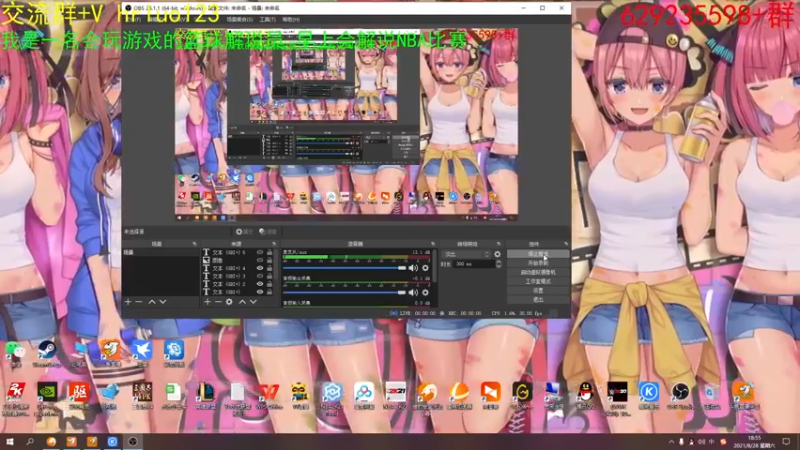Click 麦克风/Aux blue volume slider
This screenshot has height=450, width=800.
point(344,268)
